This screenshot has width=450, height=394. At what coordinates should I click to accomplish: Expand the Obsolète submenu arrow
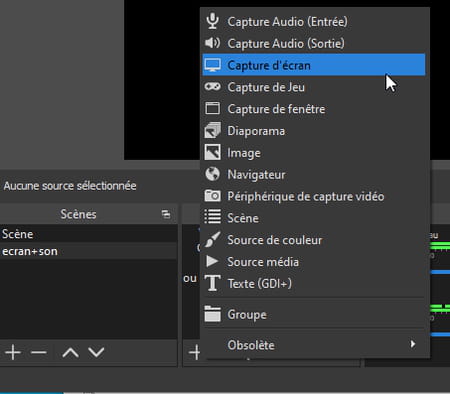413,344
